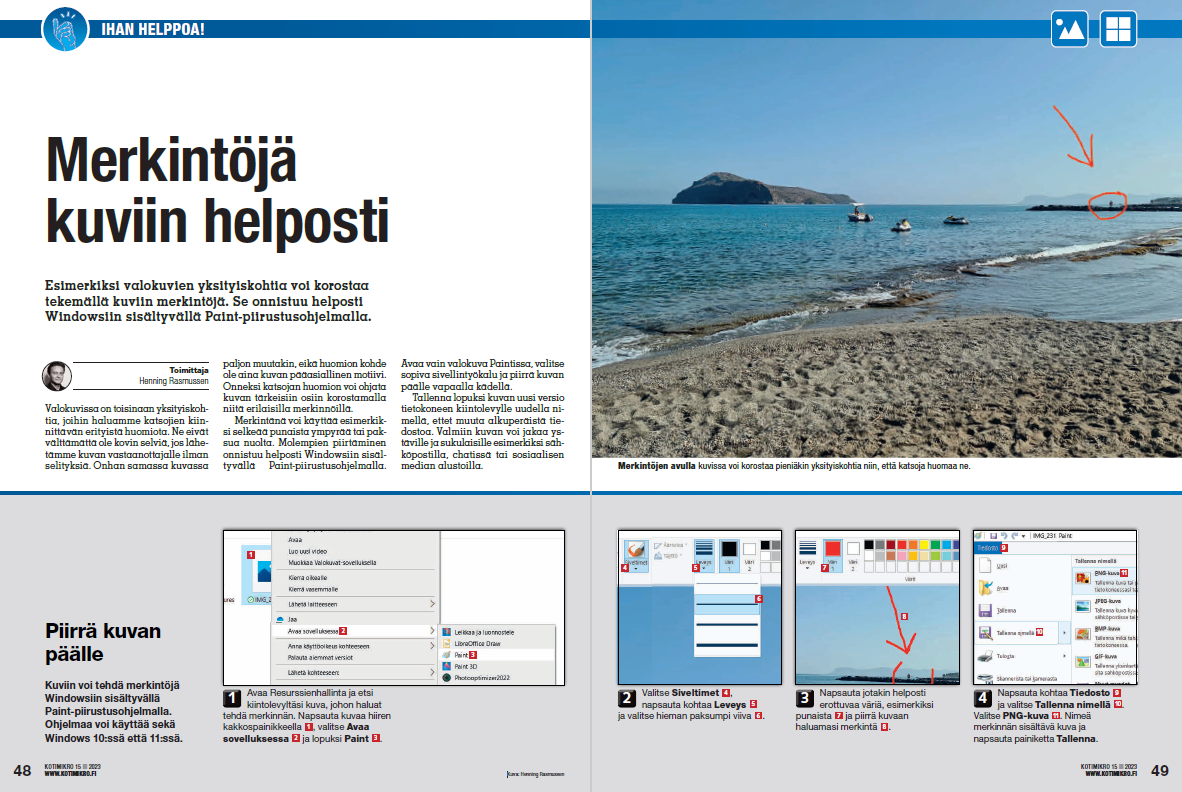Click the author portrait of Henning Rasmussen

57,376
